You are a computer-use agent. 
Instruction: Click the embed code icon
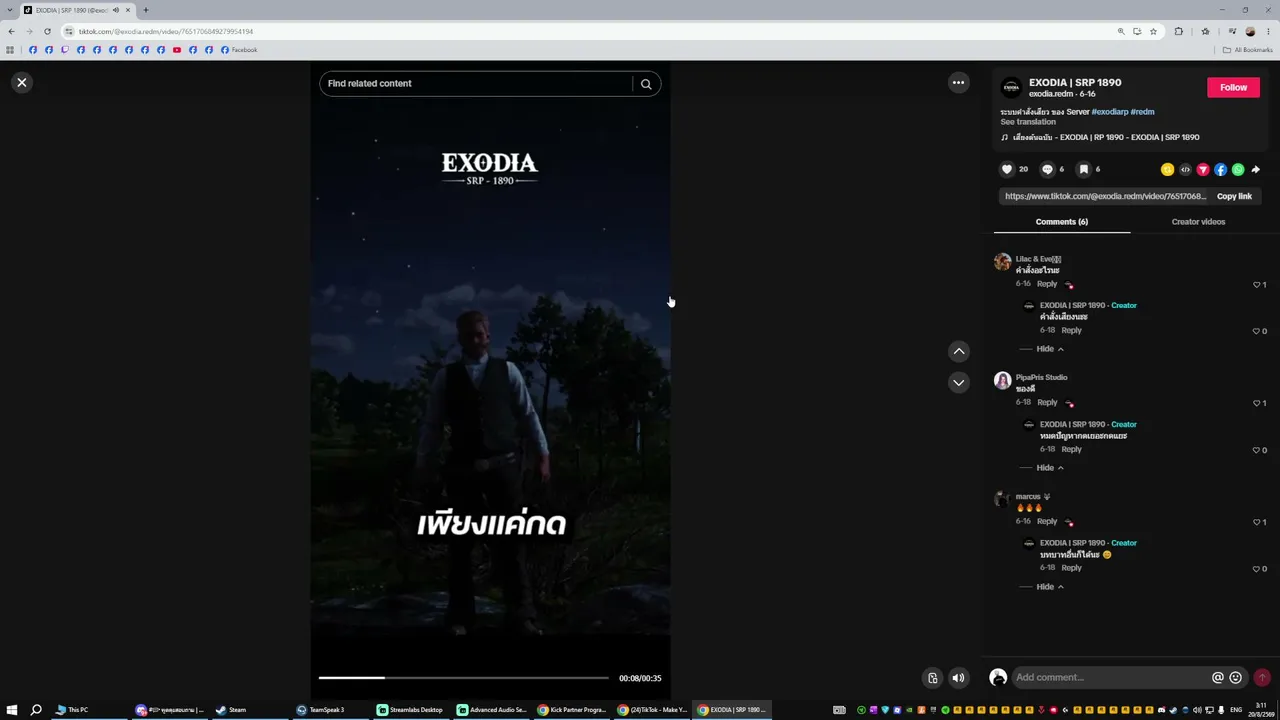1185,170
